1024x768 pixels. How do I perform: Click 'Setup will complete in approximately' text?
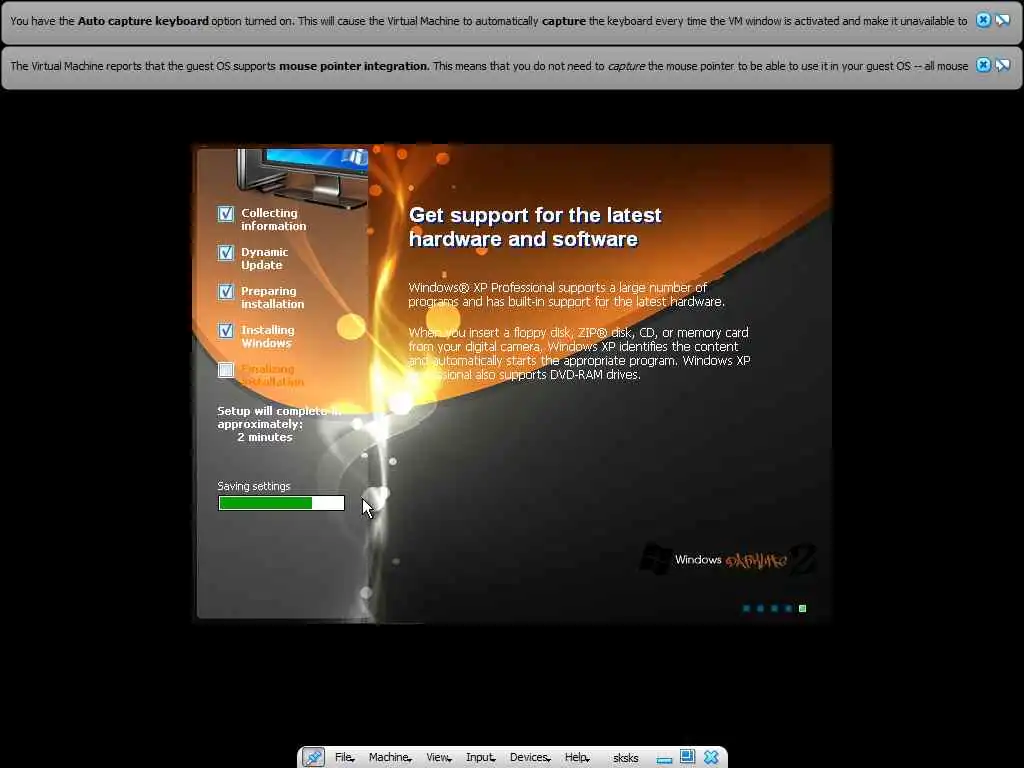point(279,417)
